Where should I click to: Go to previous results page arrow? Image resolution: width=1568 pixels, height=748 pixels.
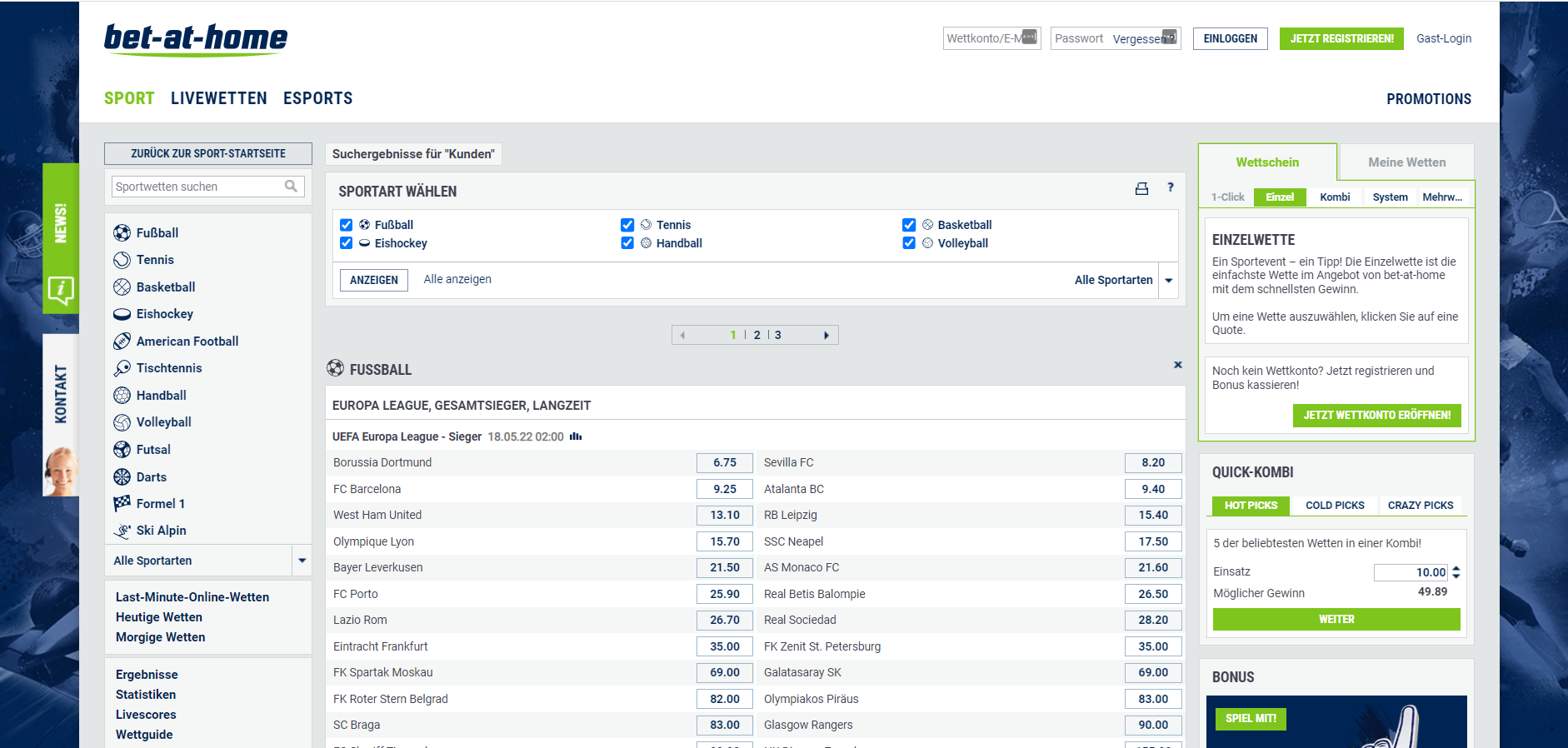click(682, 335)
